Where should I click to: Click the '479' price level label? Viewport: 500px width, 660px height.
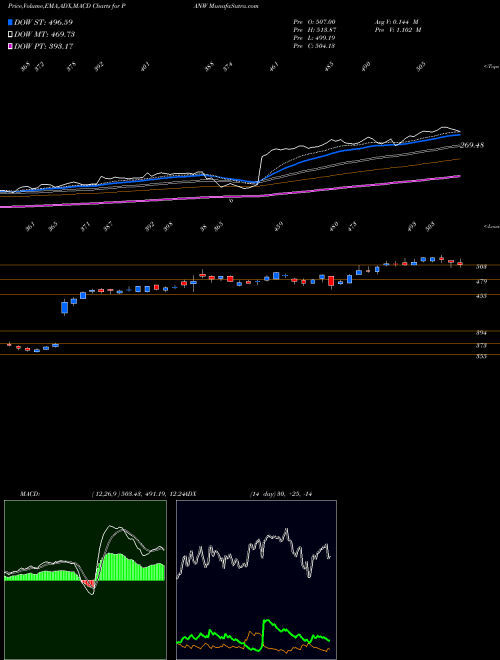(x=481, y=282)
